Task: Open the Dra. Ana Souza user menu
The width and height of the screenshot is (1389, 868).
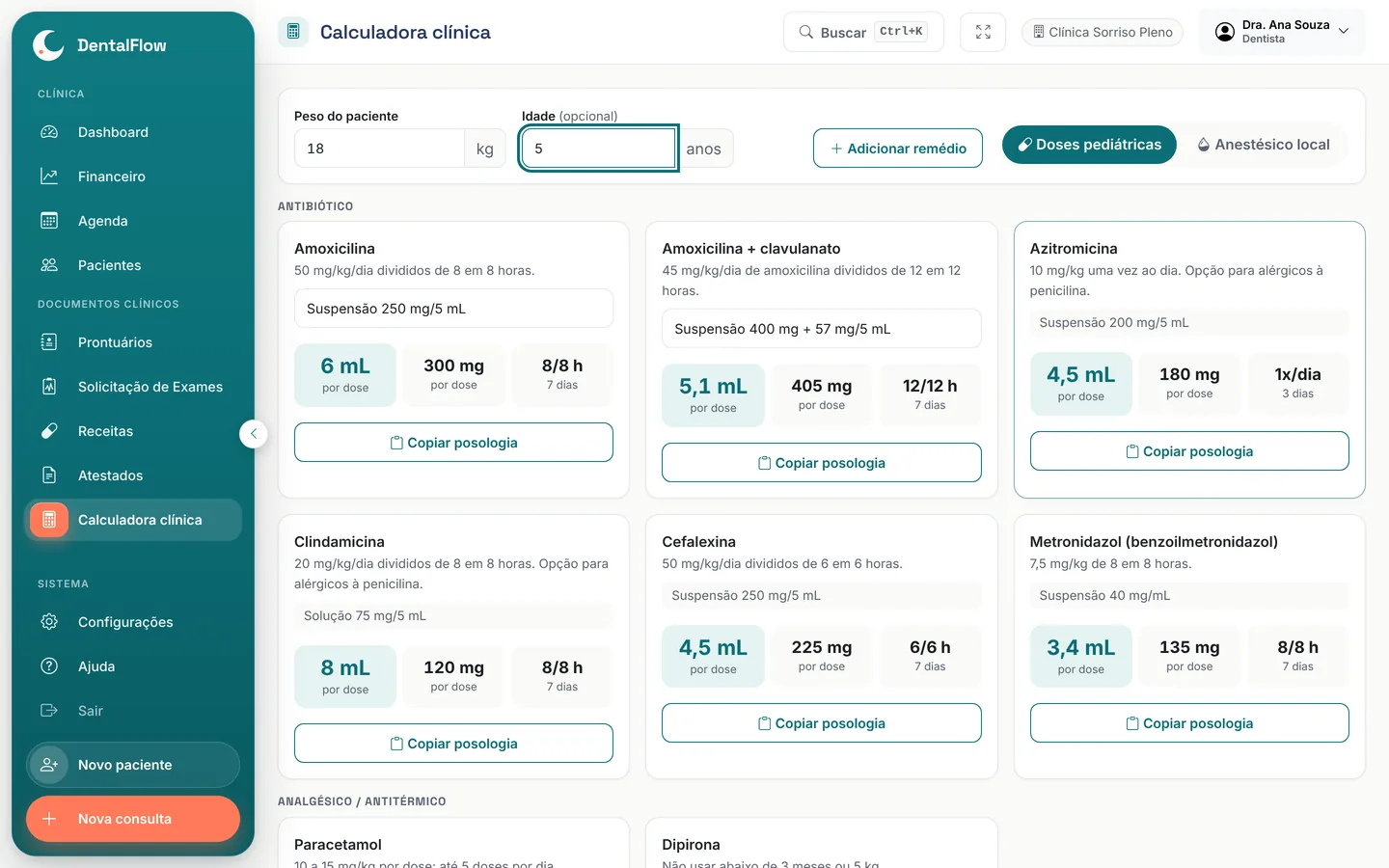Action: pos(1282,32)
